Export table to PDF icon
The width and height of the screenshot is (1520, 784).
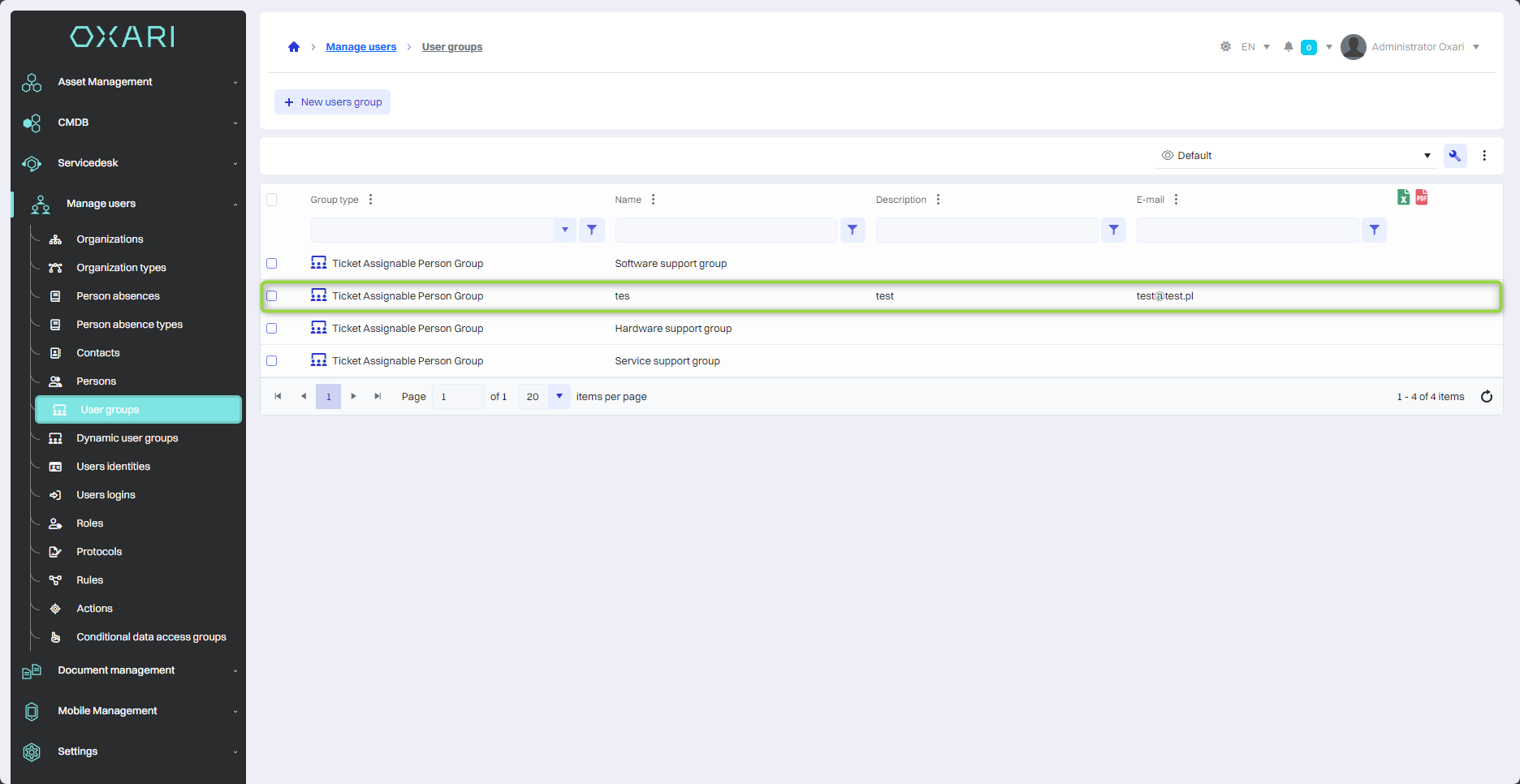[x=1422, y=197]
